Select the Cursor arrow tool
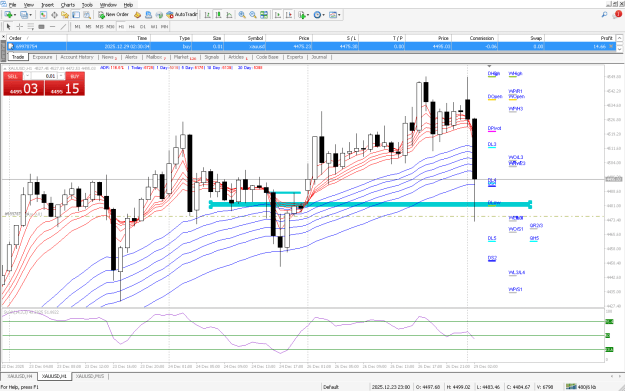 pos(8,27)
